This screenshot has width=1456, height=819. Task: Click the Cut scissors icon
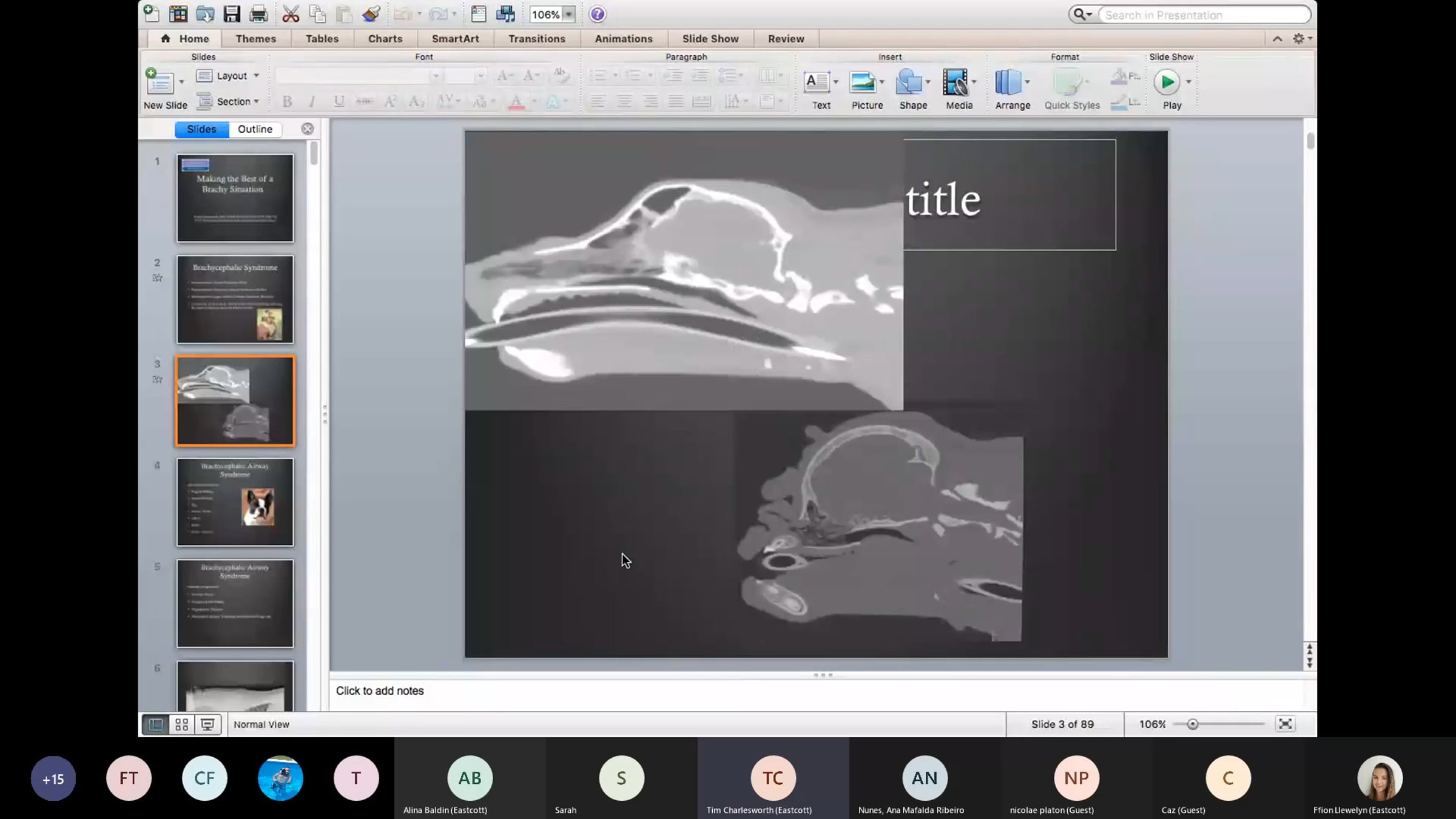[x=291, y=14]
